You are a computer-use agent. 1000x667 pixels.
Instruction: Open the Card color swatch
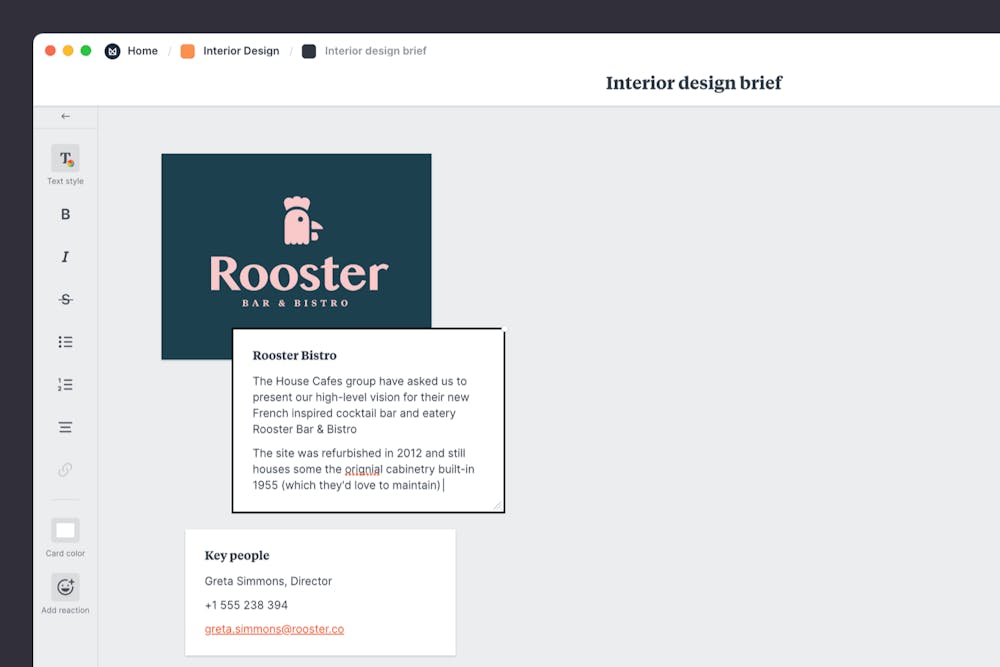click(x=65, y=530)
